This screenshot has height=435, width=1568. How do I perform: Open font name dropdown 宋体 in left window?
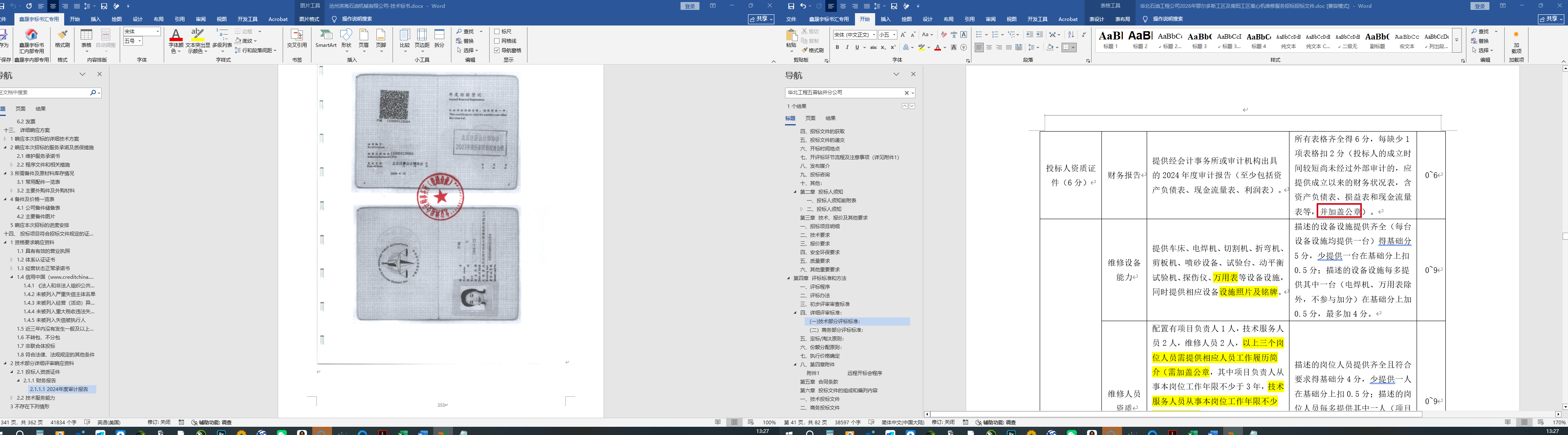(x=158, y=32)
